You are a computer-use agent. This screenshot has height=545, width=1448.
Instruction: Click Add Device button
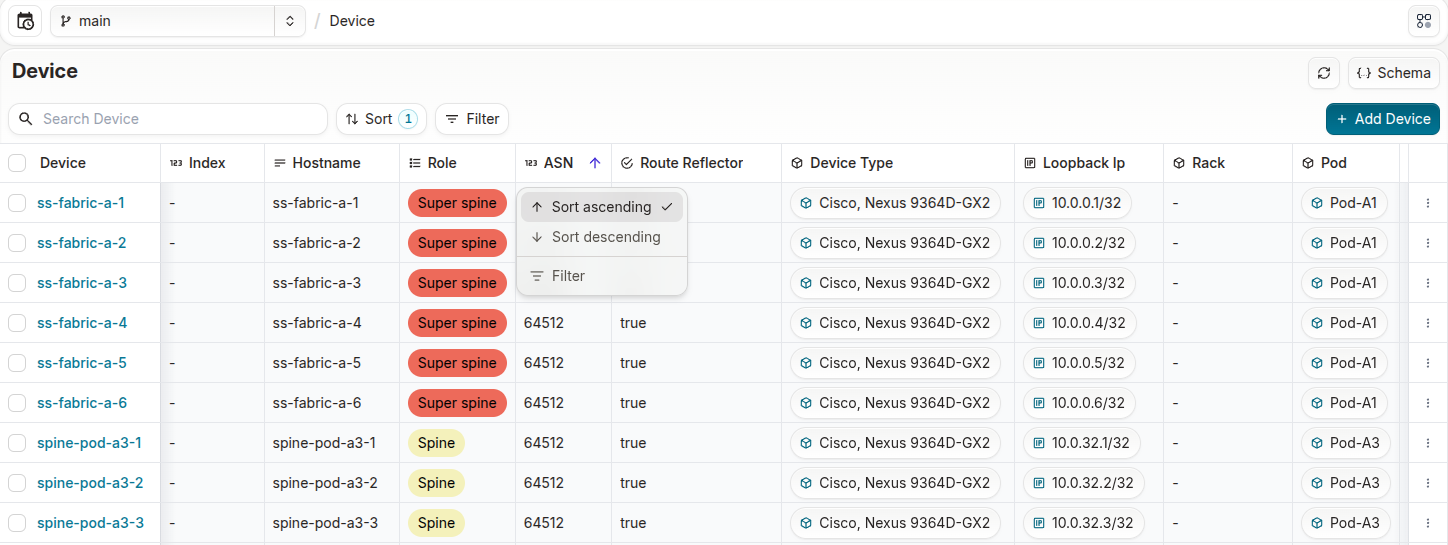pyautogui.click(x=1383, y=119)
